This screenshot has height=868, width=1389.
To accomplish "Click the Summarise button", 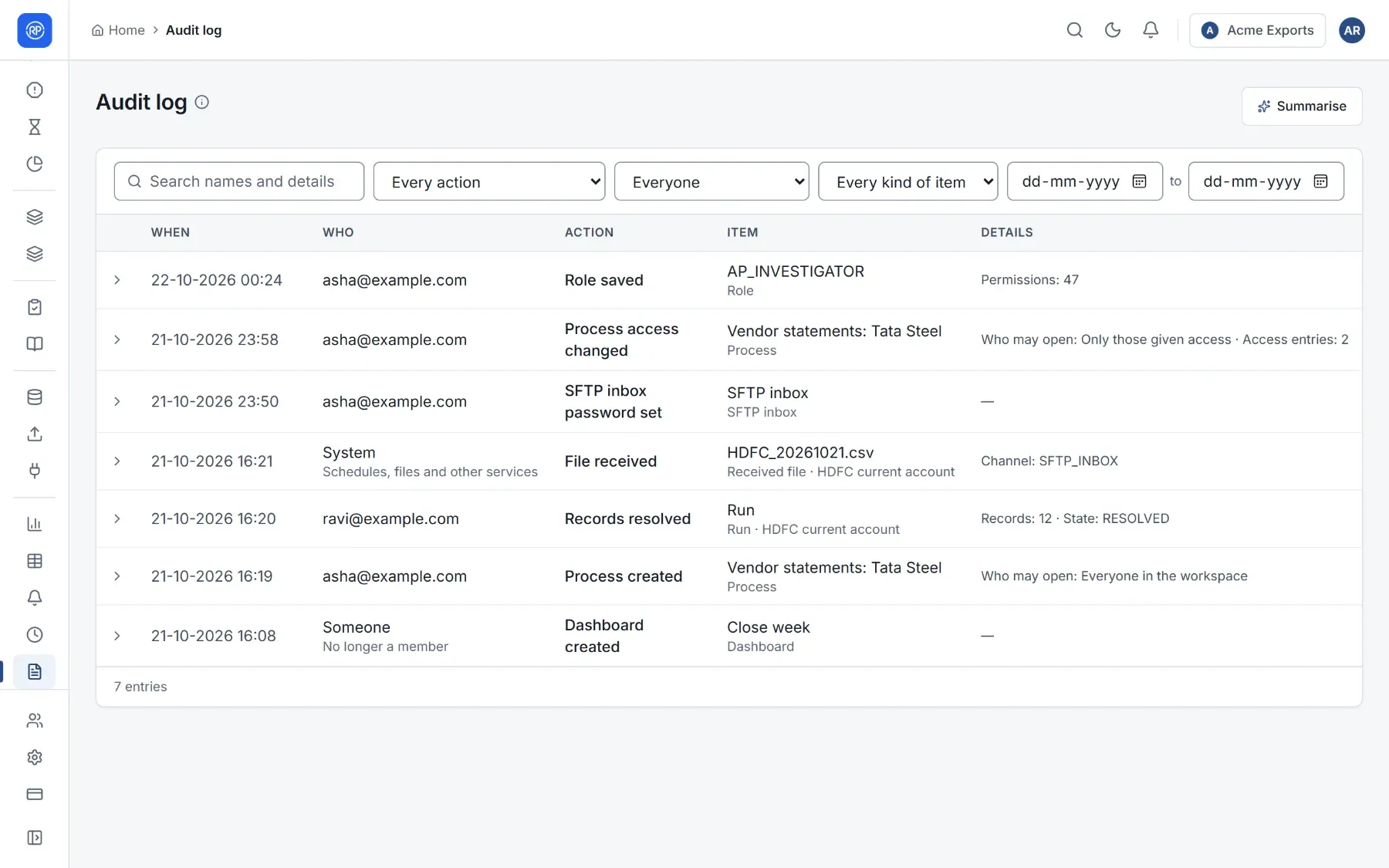I will tap(1301, 106).
